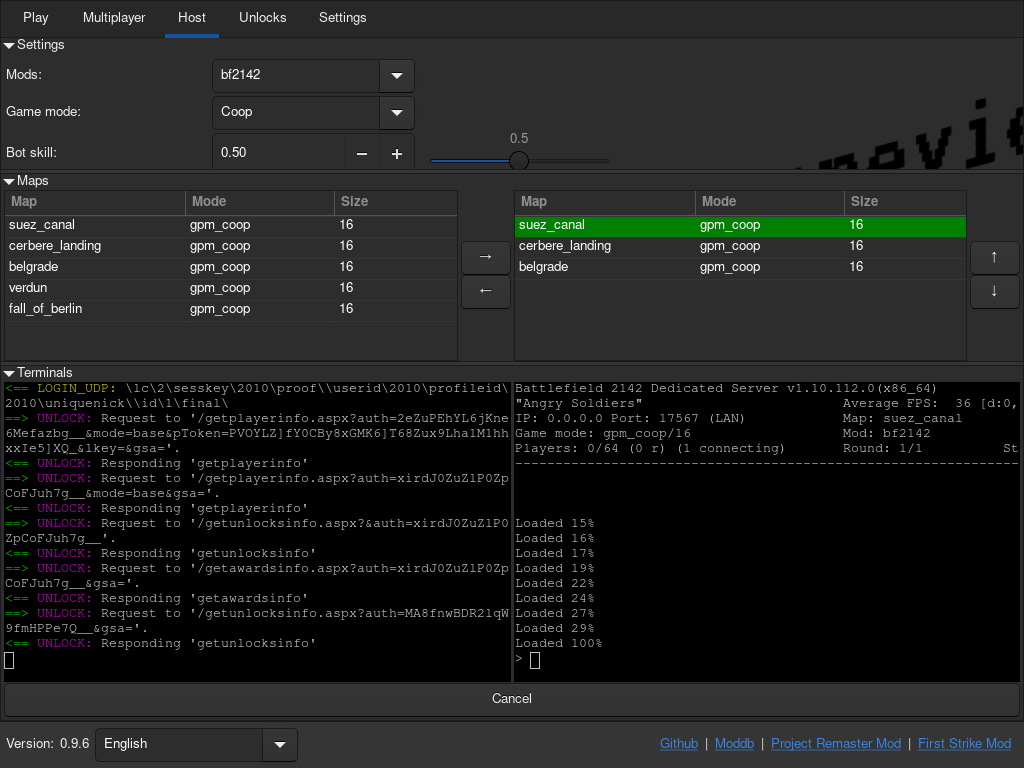The width and height of the screenshot is (1024, 768).
Task: Collapse the Terminals section
Action: pyautogui.click(x=9, y=373)
